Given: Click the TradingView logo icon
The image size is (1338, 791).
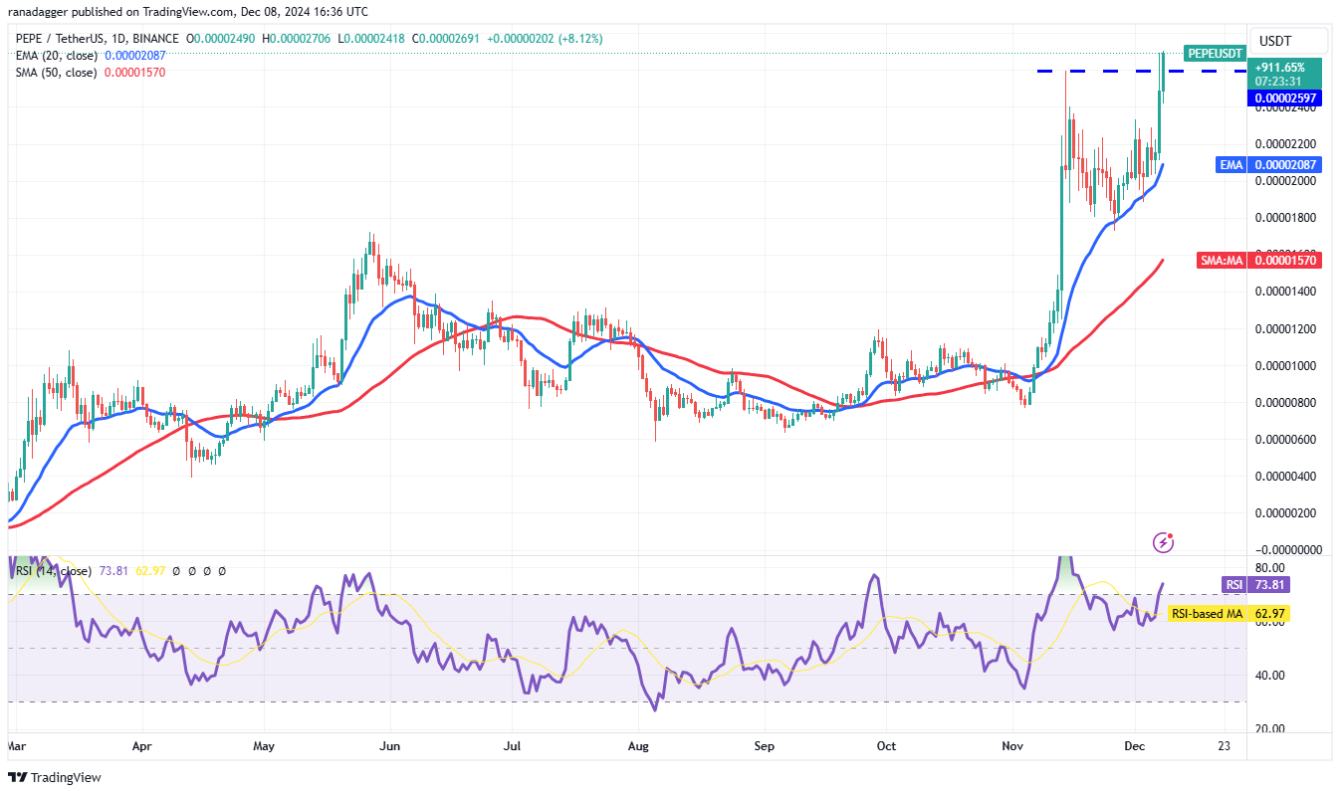Looking at the screenshot, I should [18, 777].
